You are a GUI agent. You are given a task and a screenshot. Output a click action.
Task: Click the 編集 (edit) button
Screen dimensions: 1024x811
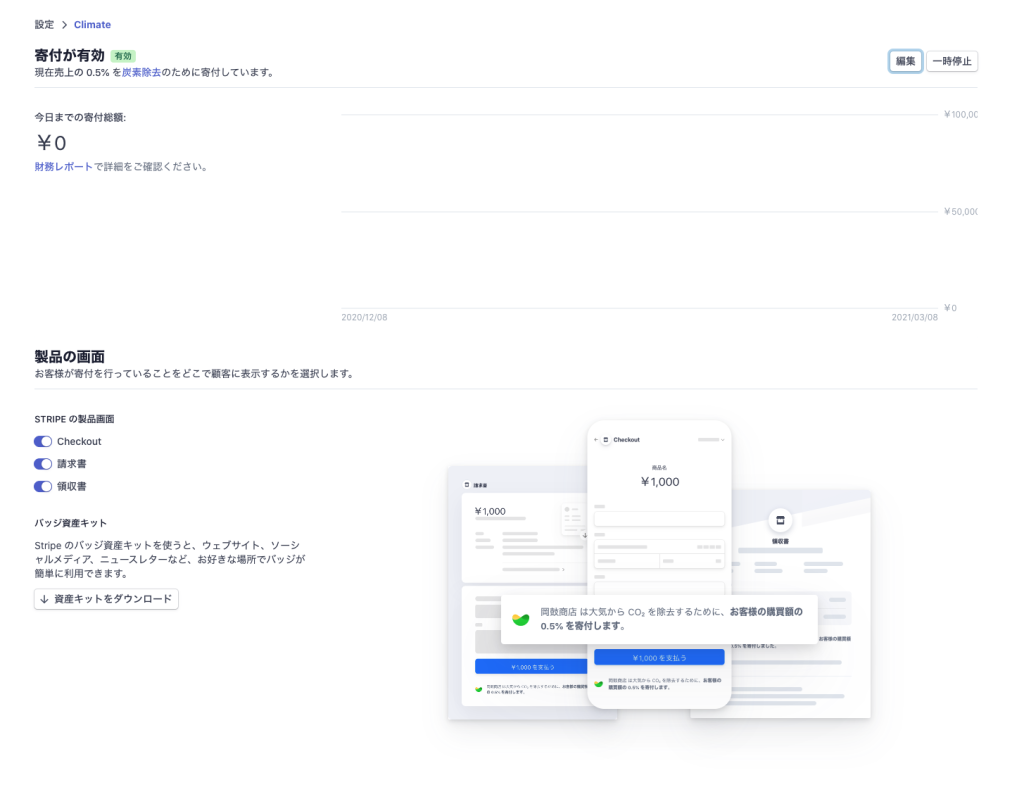point(905,61)
